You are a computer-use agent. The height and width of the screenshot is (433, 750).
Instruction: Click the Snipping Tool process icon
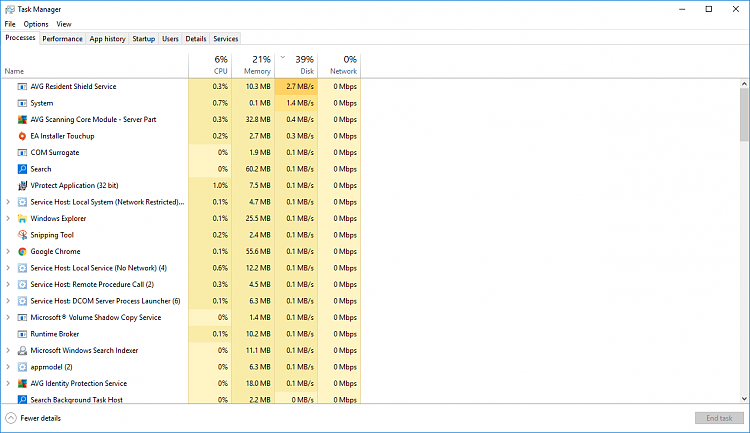[22, 235]
